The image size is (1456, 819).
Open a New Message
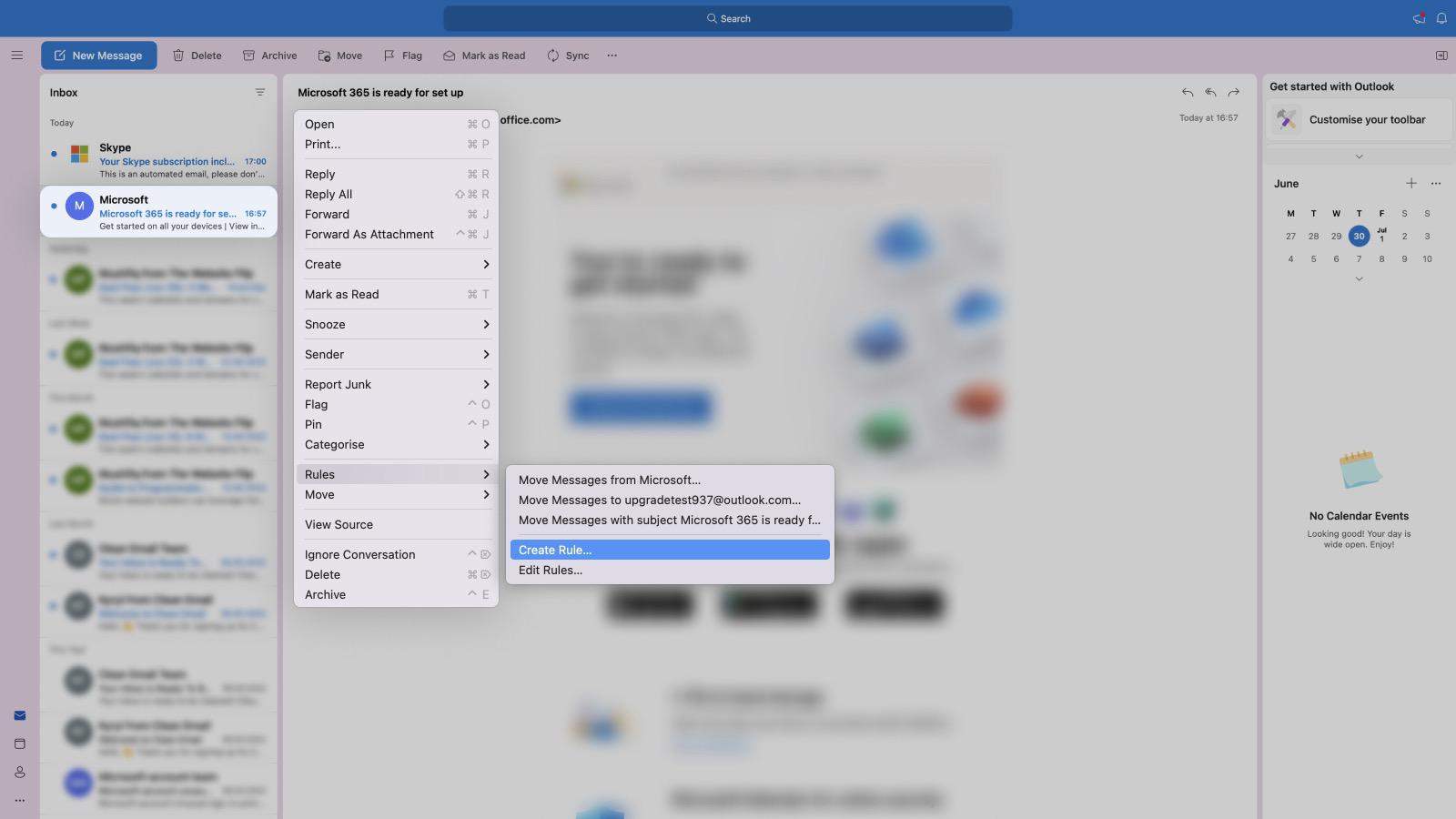point(98,55)
